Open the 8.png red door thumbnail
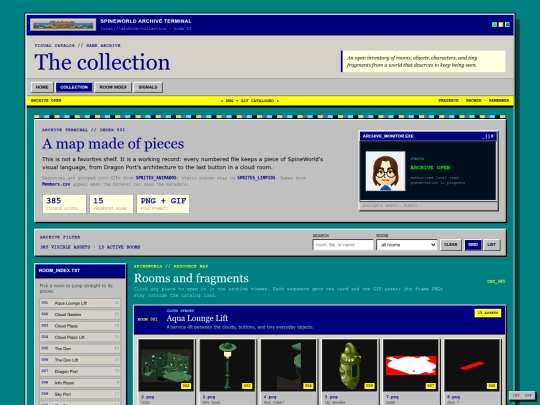This screenshot has height=405, width=540. point(472,365)
